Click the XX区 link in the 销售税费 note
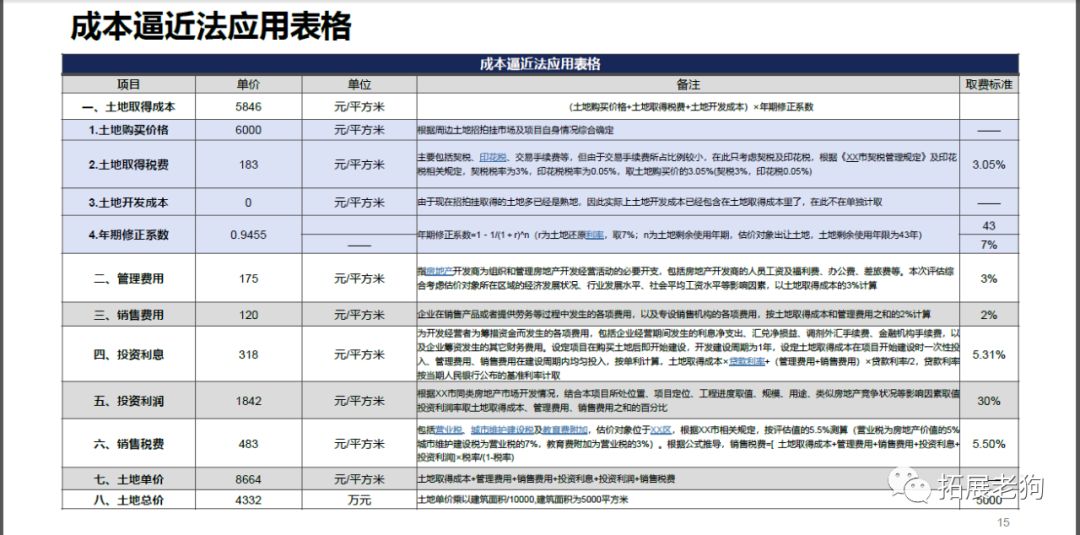The width and height of the screenshot is (1080, 535). tap(661, 430)
